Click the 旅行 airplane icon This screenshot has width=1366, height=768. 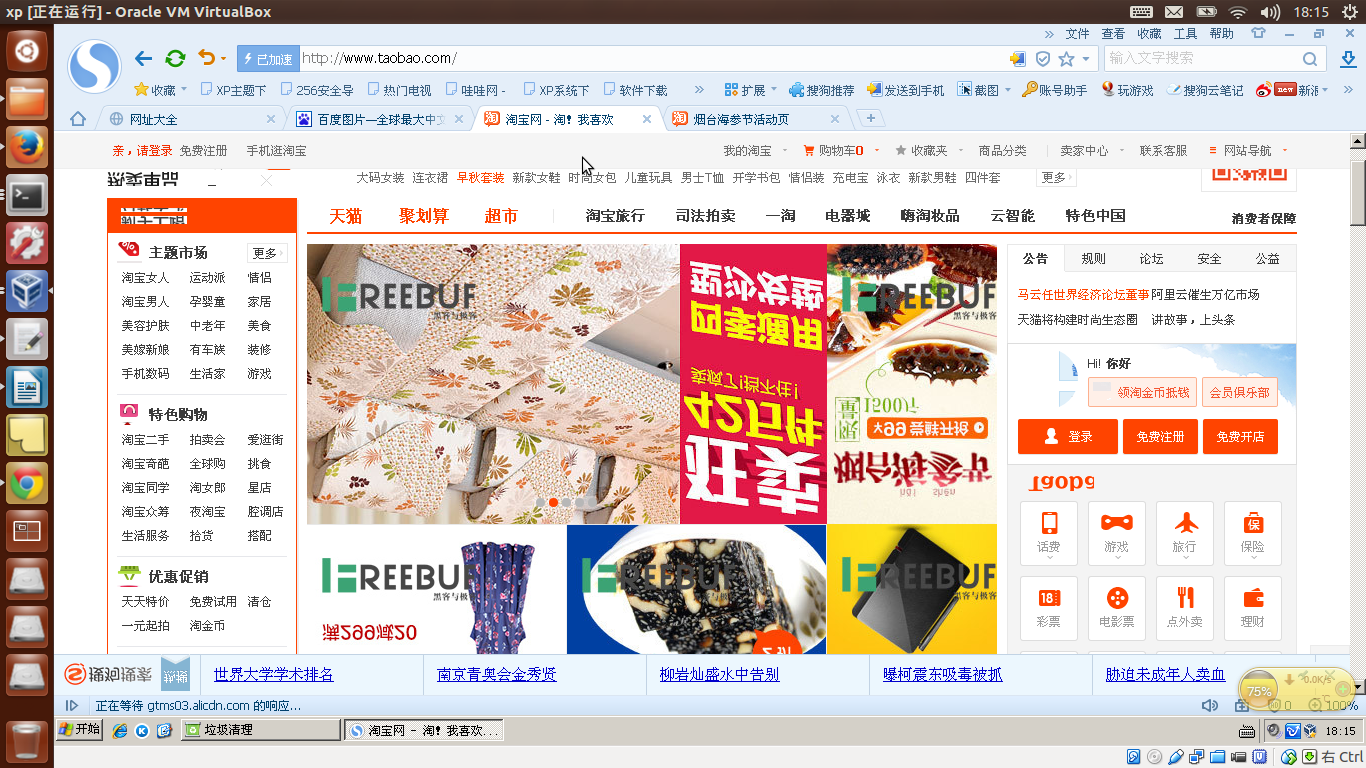[1185, 533]
